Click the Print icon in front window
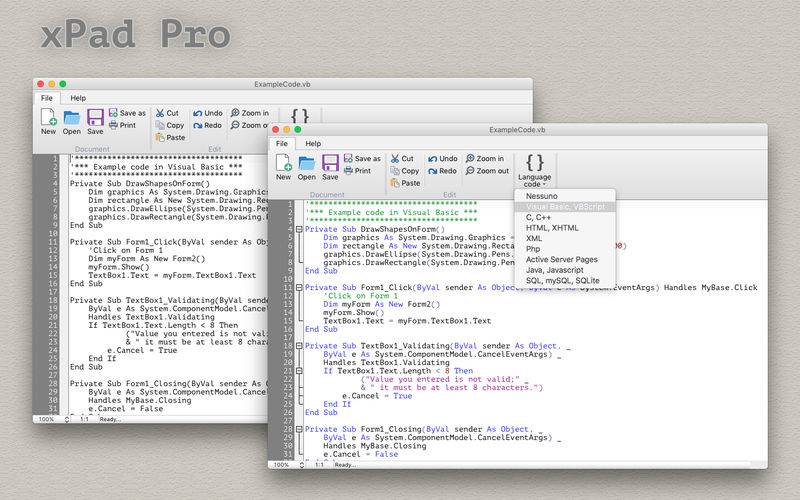Viewport: 800px width, 500px height. [x=357, y=170]
